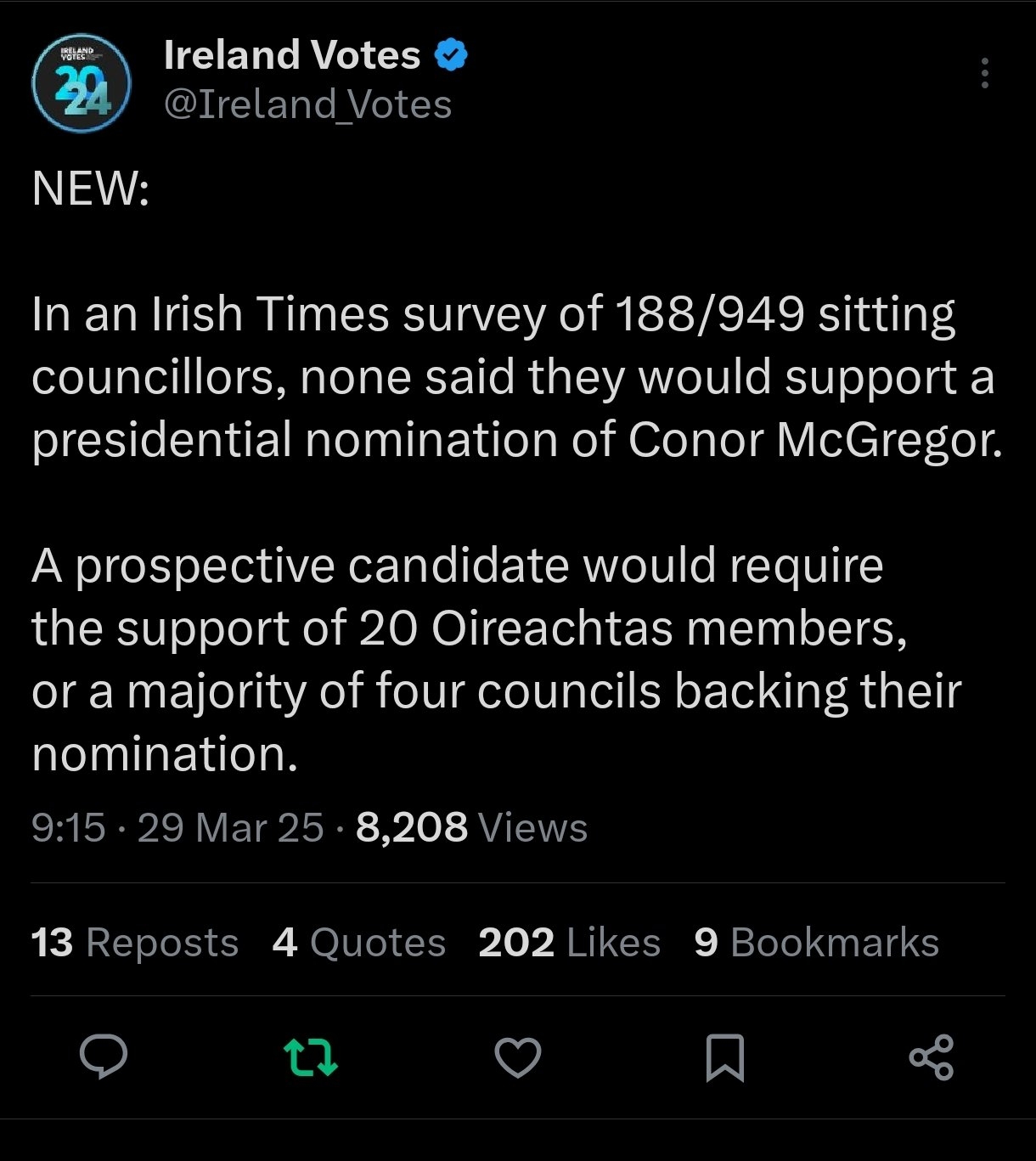
Task: Open the 8,208 Views analytics
Action: tap(471, 827)
